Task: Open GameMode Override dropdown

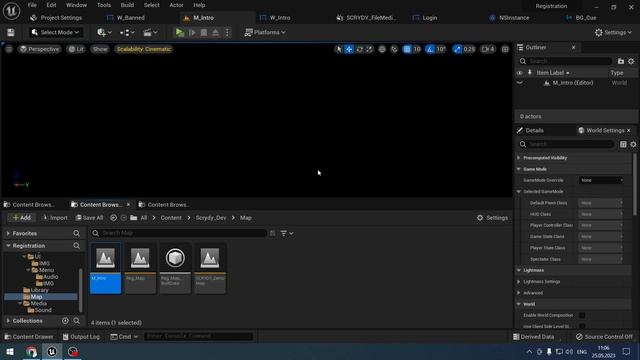Action: 601,180
